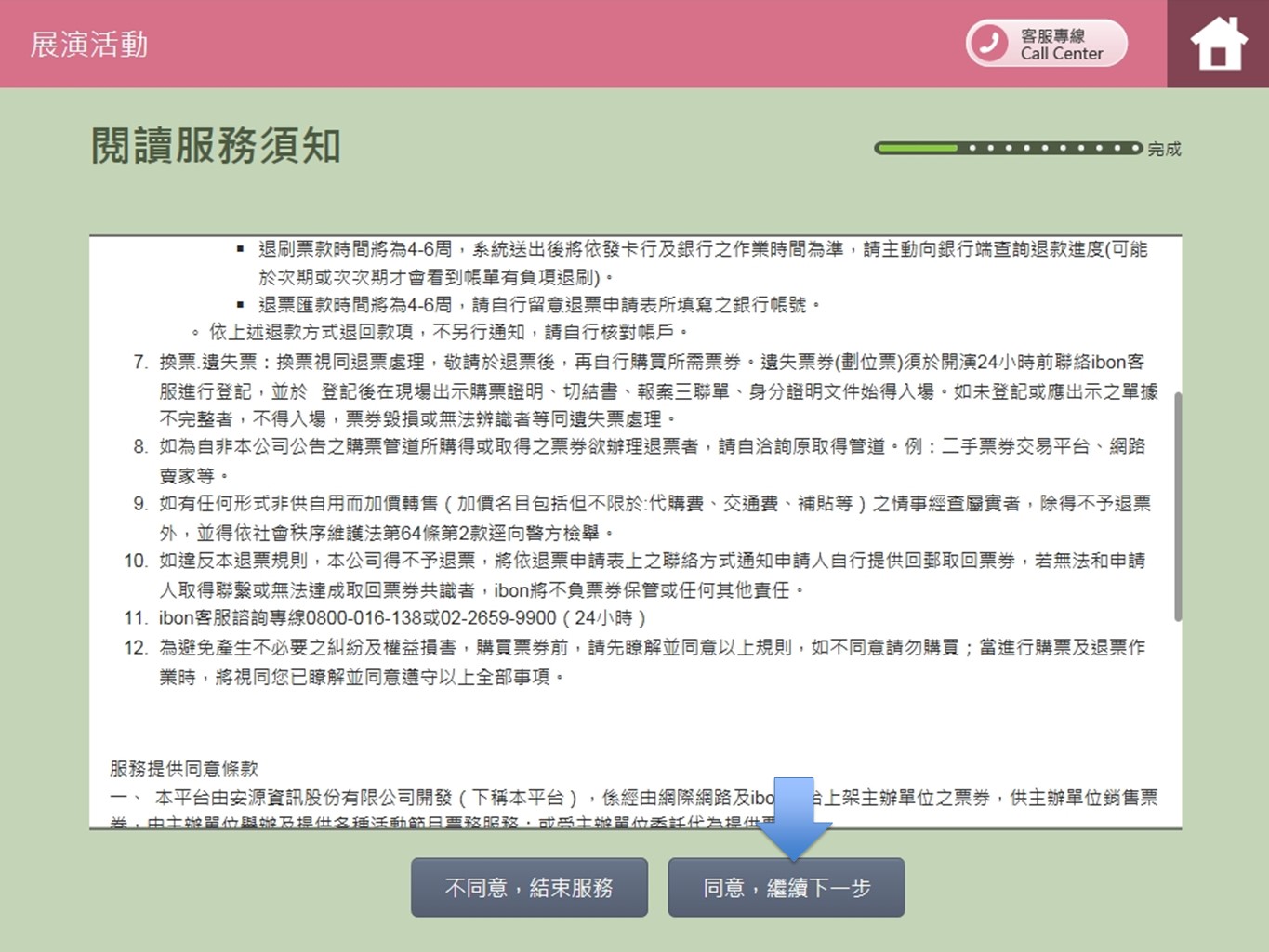1269x952 pixels.
Task: Click the scrollbar track below the thumb
Action: click(x=1178, y=723)
